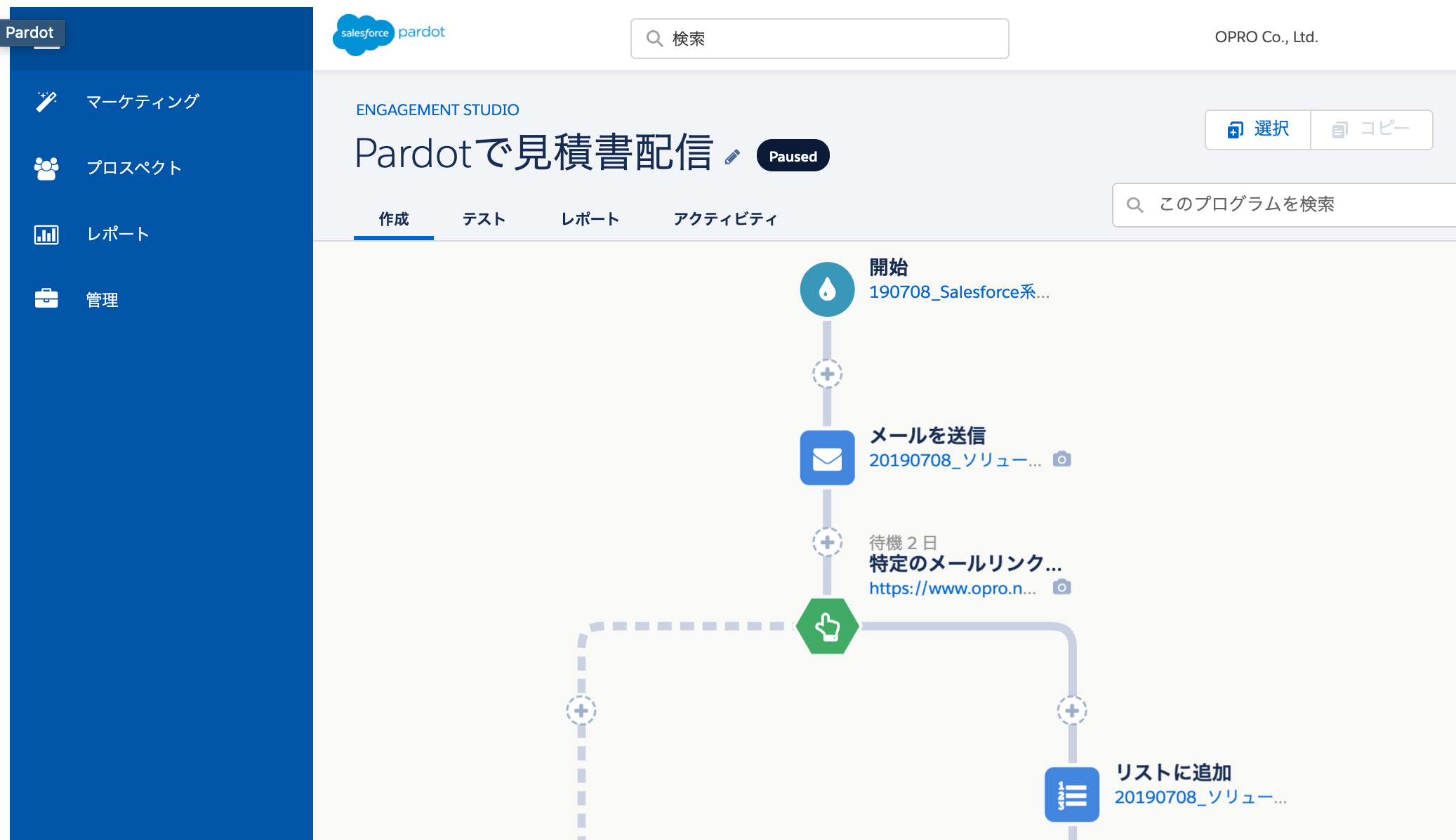Select the Add to List node icon
Image resolution: width=1456 pixels, height=840 pixels.
click(1072, 794)
